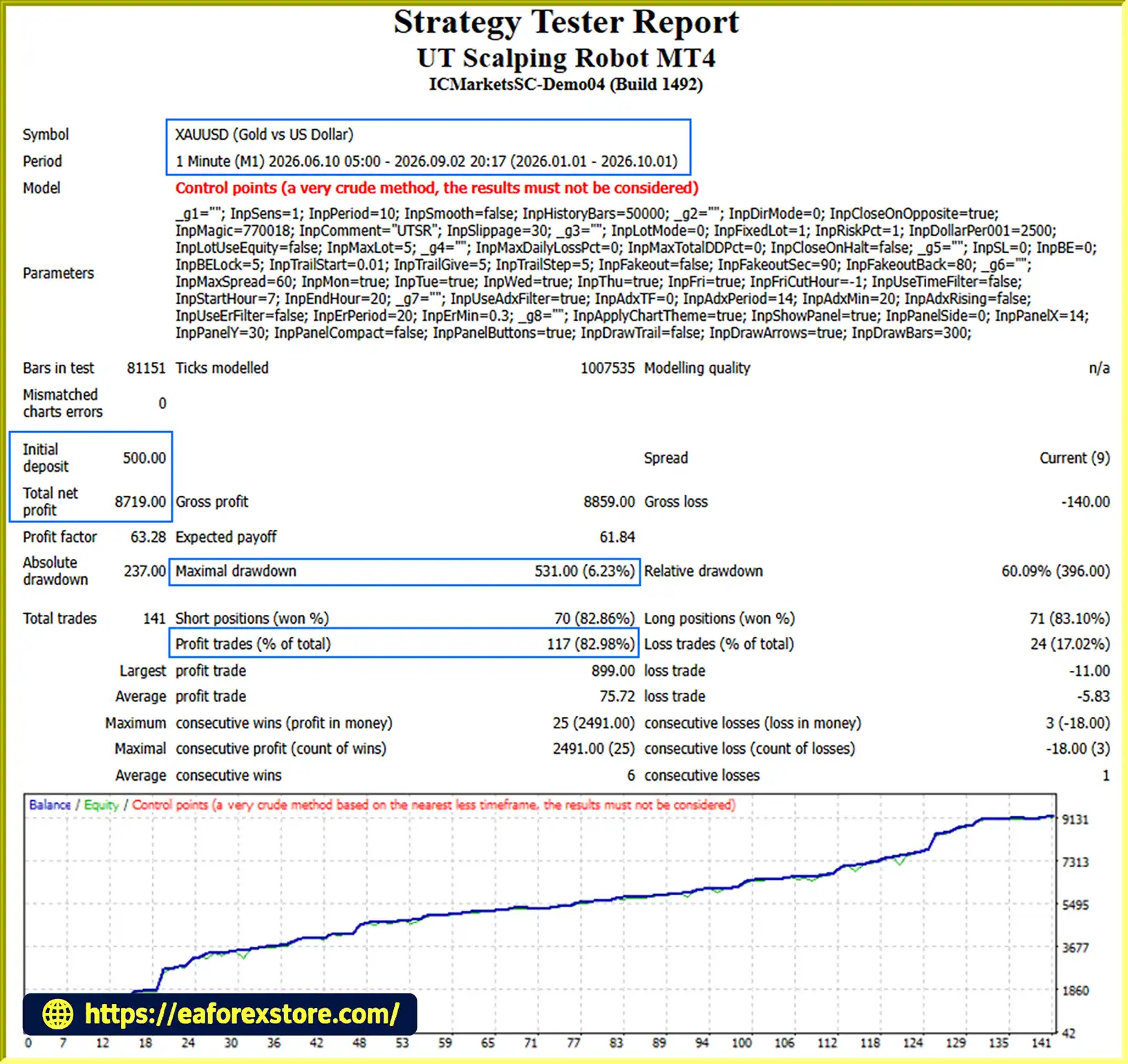Click the consecutive profit value "2491.00 (25)"
The width and height of the screenshot is (1128, 1064).
[x=593, y=749]
